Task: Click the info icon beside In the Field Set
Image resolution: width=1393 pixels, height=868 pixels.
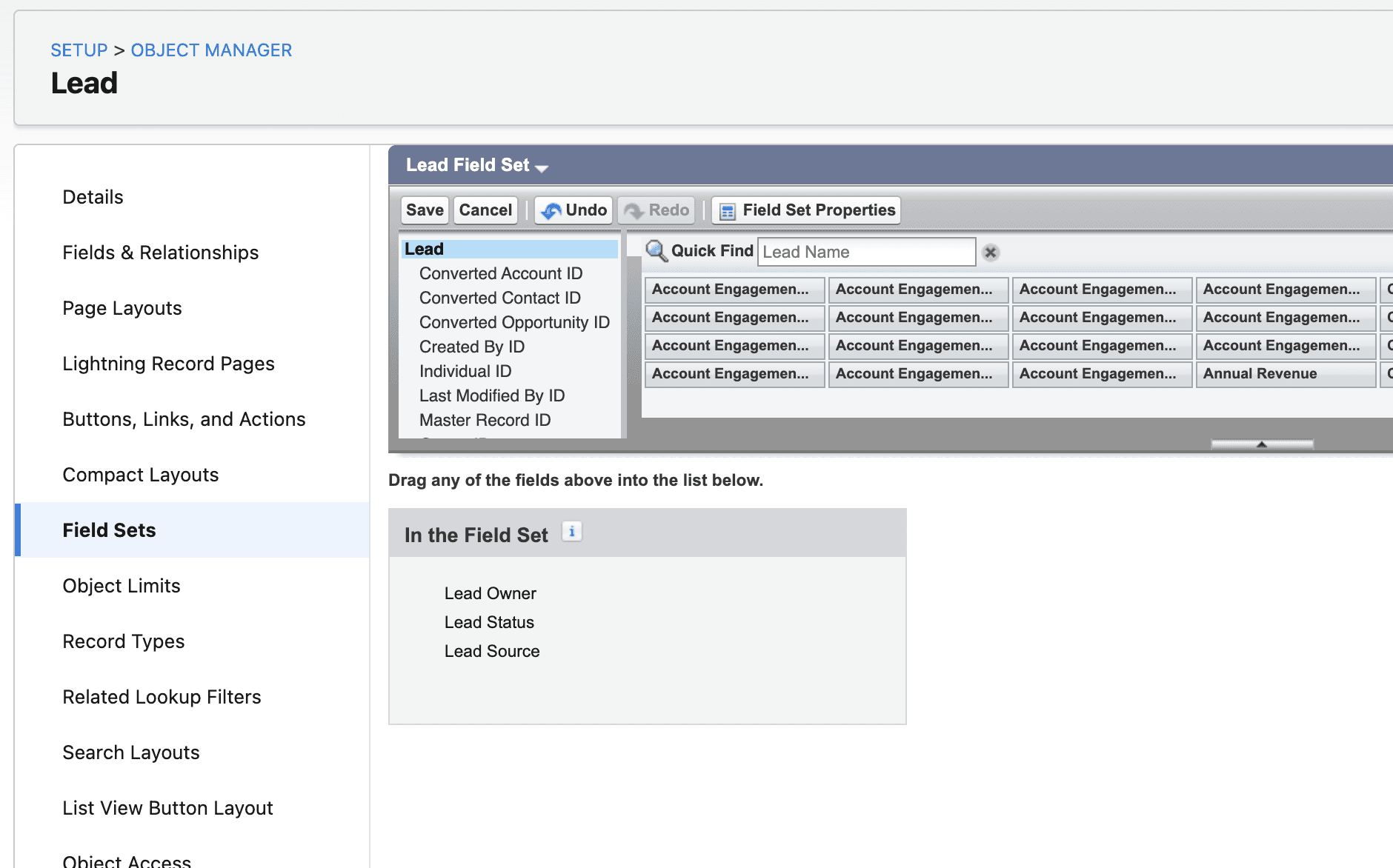Action: tap(571, 531)
